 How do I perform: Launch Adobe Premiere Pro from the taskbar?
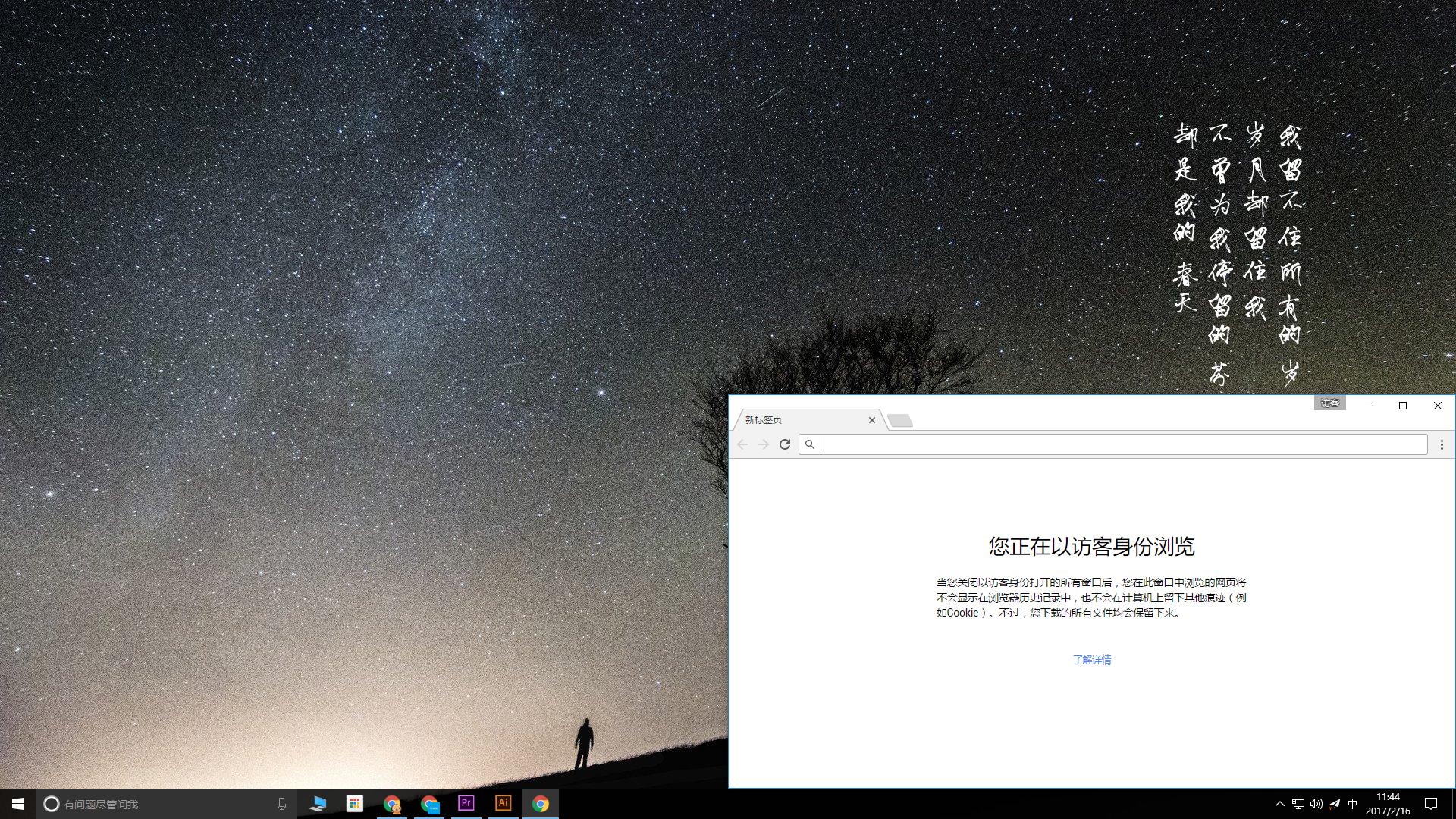point(466,804)
